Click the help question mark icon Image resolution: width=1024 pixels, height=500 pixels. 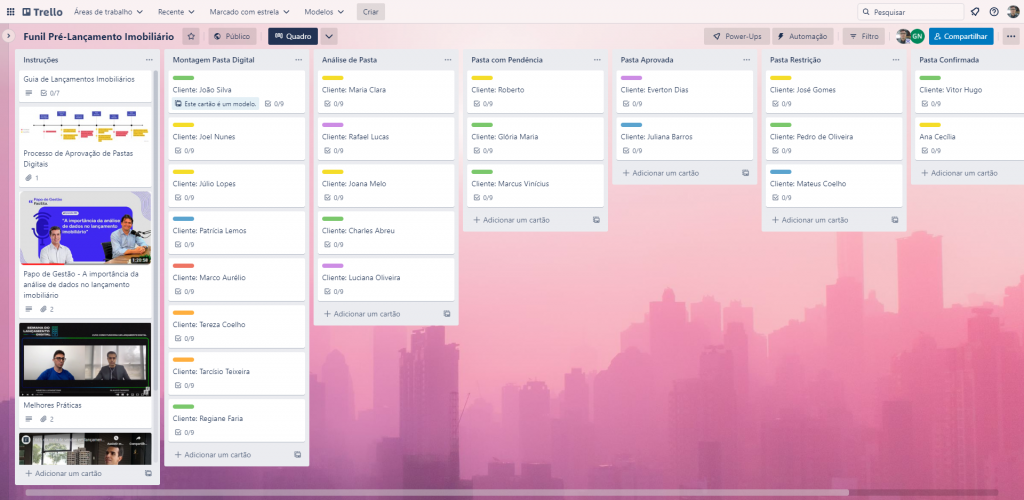(994, 12)
